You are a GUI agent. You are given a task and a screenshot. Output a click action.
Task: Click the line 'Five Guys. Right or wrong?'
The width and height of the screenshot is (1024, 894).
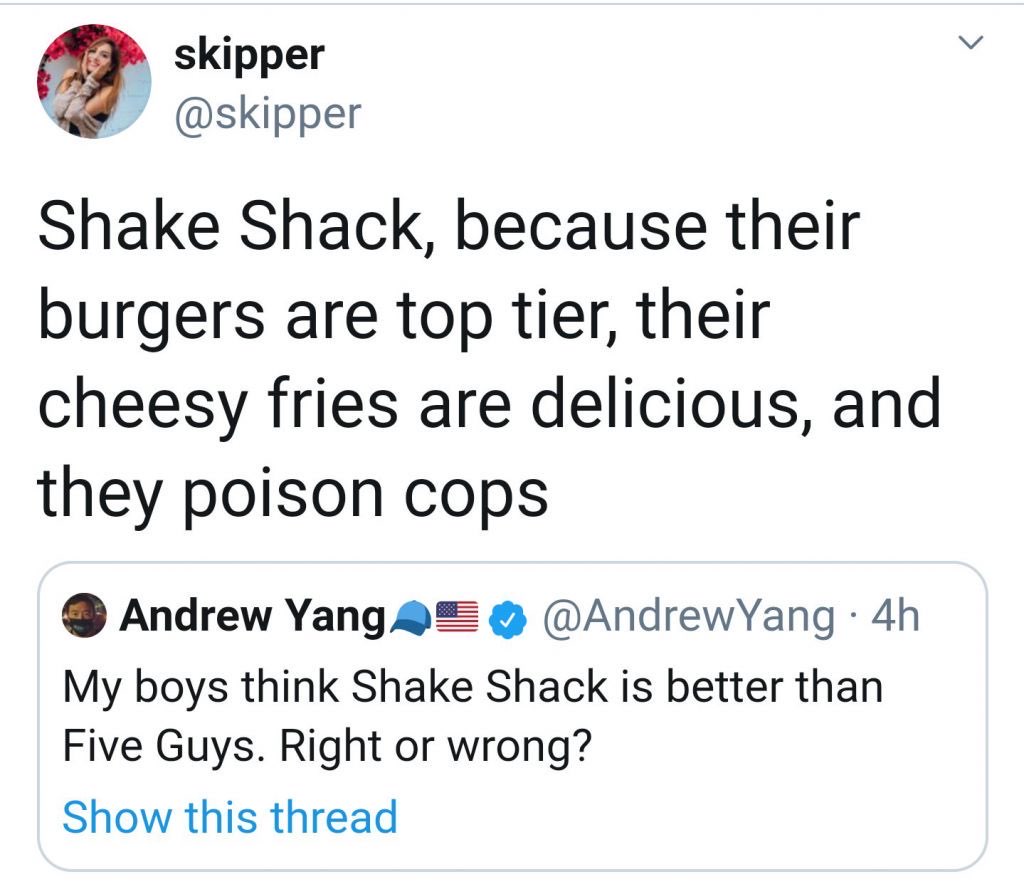tap(327, 746)
